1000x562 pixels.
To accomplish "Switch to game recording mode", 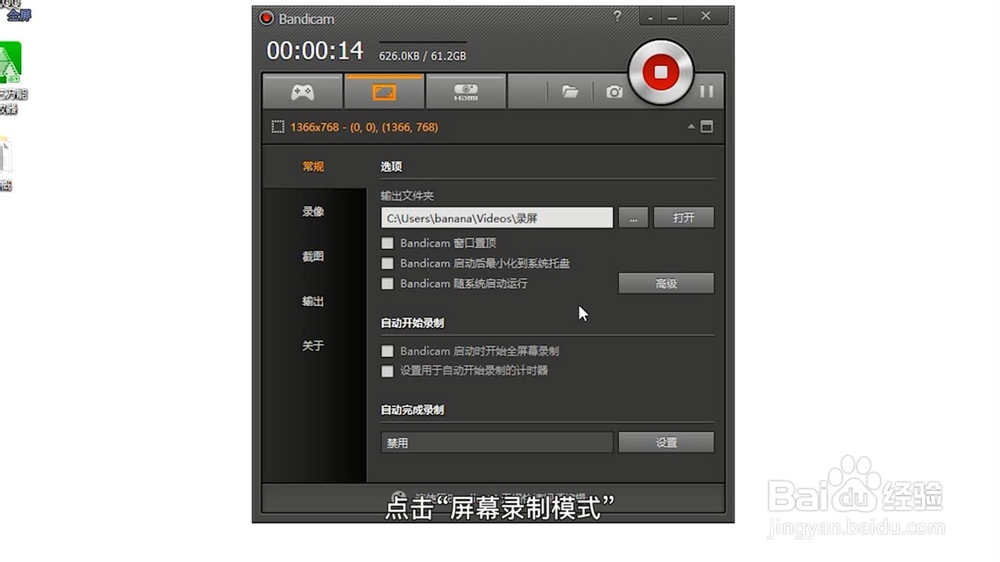I will [302, 92].
